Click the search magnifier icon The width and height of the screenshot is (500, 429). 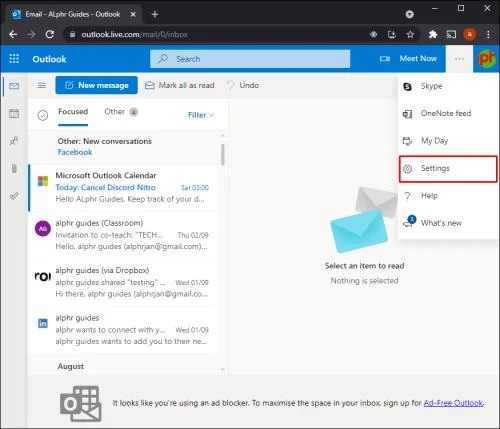[163, 59]
